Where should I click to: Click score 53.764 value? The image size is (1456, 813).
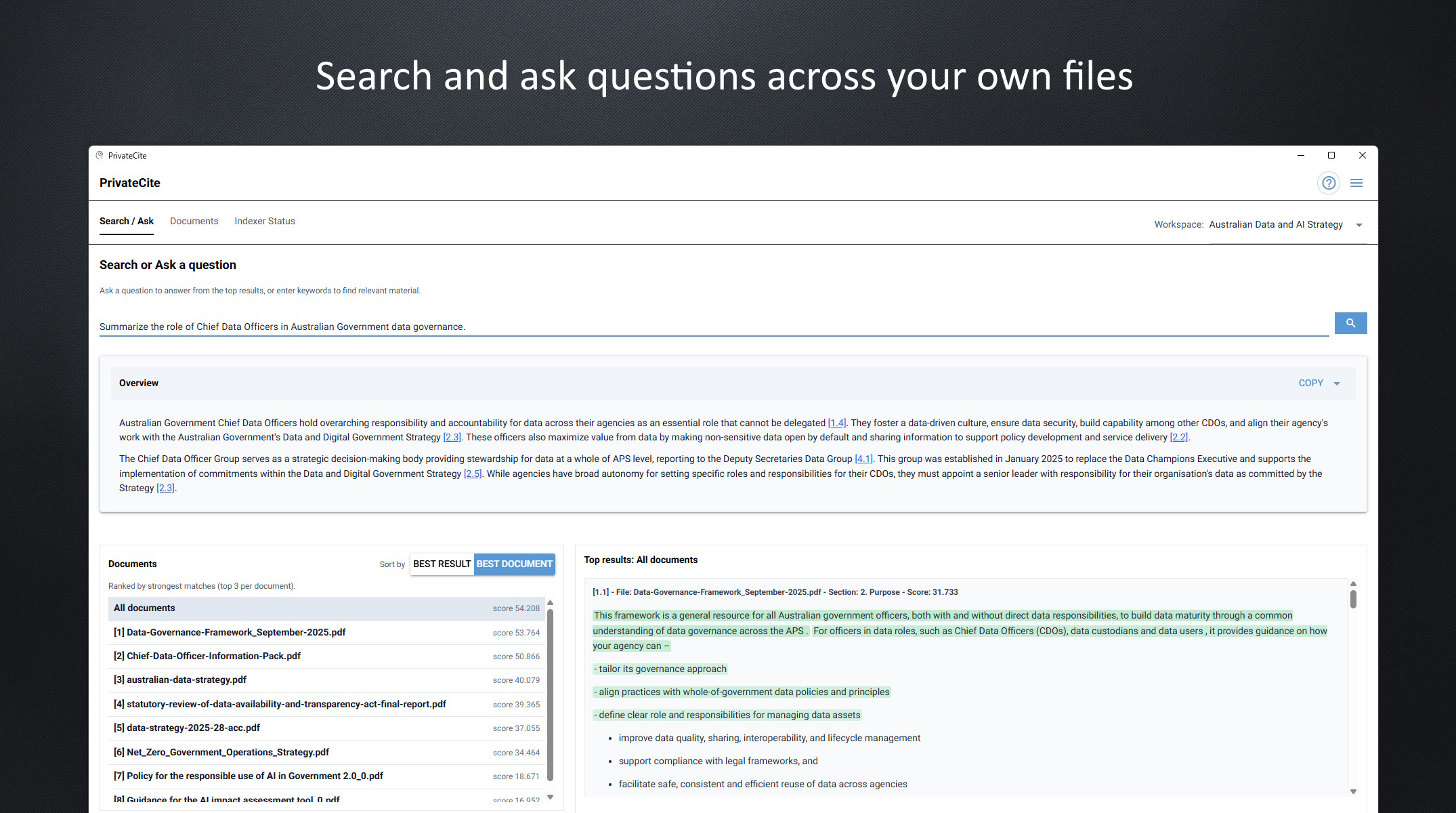[x=516, y=633]
